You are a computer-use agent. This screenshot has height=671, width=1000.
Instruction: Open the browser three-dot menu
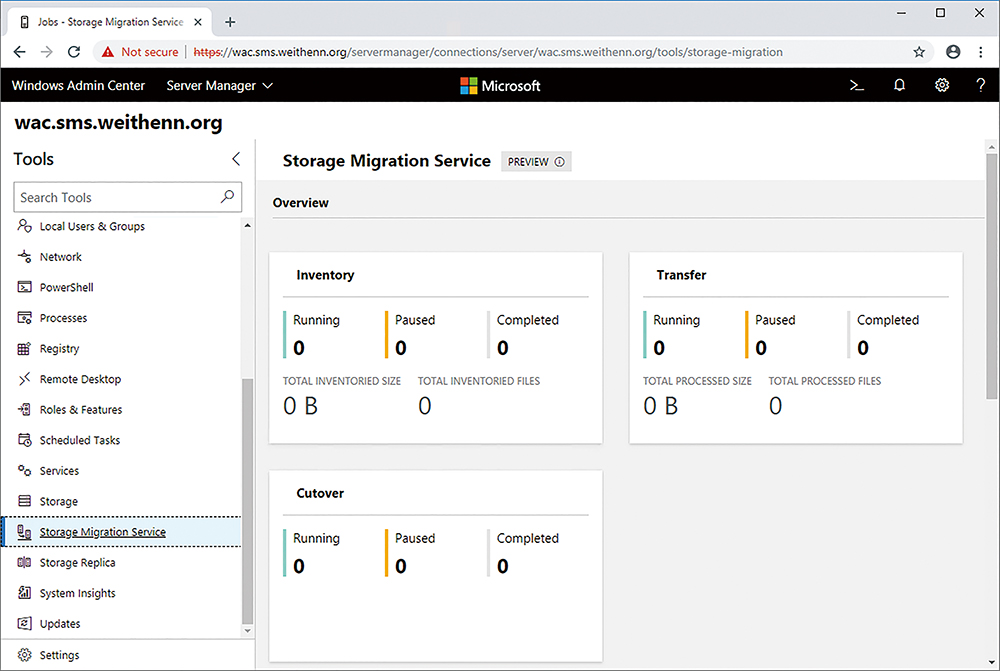point(981,52)
